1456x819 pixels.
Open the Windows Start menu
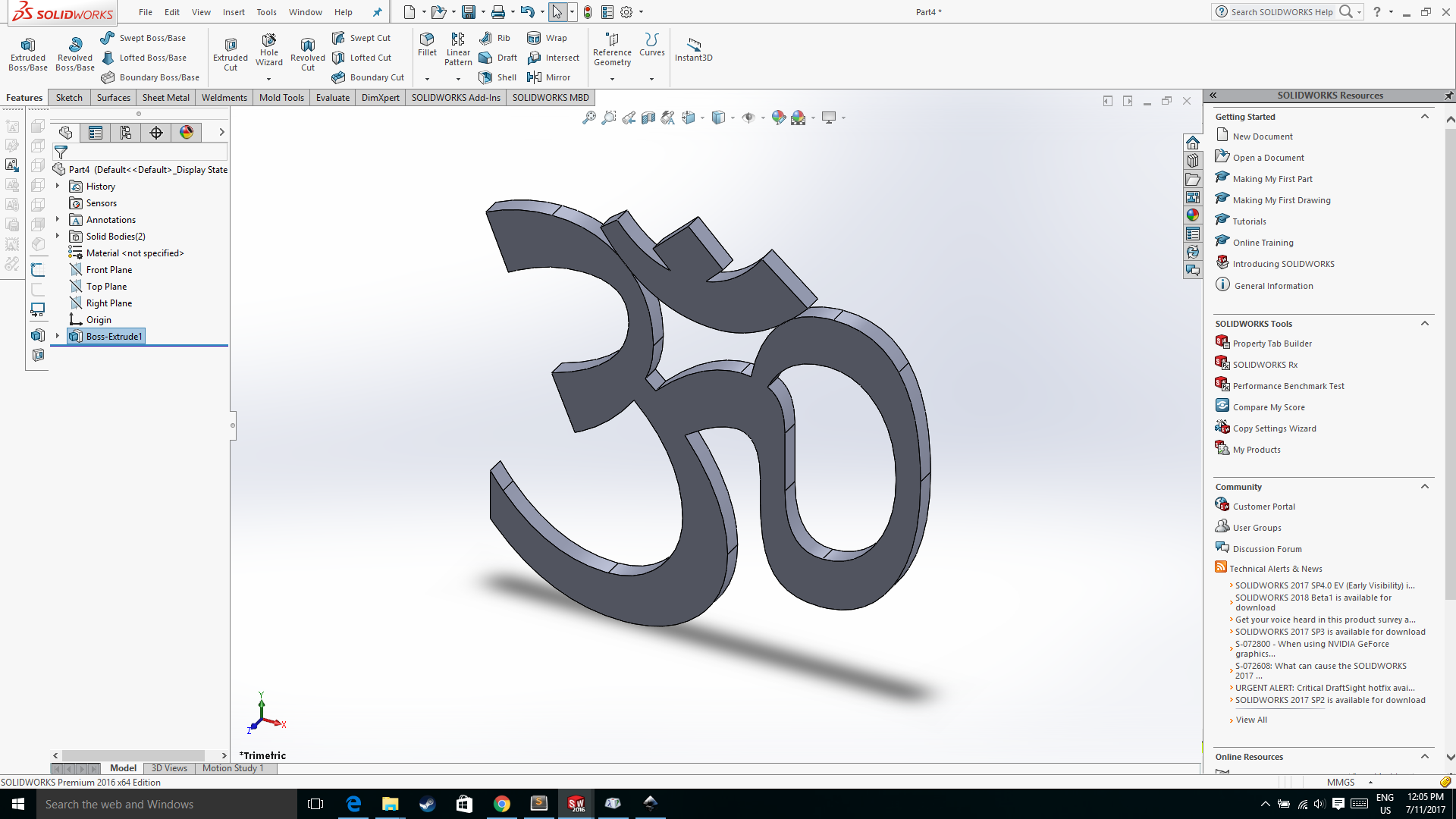click(x=18, y=804)
